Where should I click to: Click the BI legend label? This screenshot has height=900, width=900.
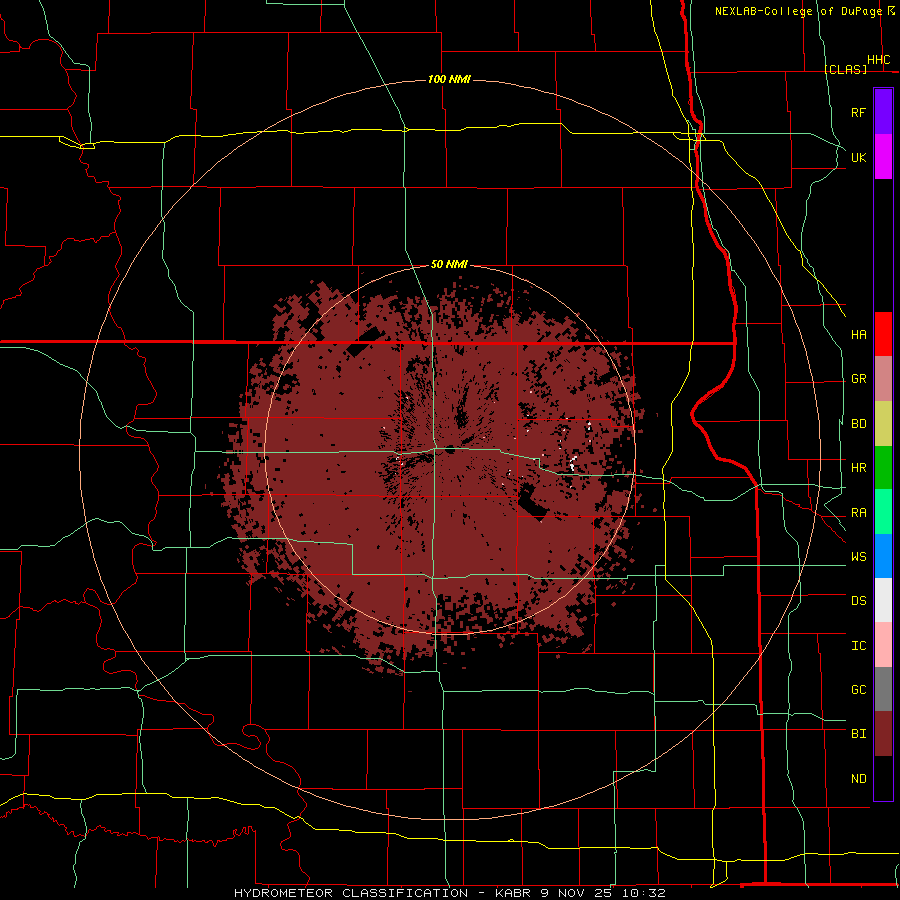(x=858, y=734)
